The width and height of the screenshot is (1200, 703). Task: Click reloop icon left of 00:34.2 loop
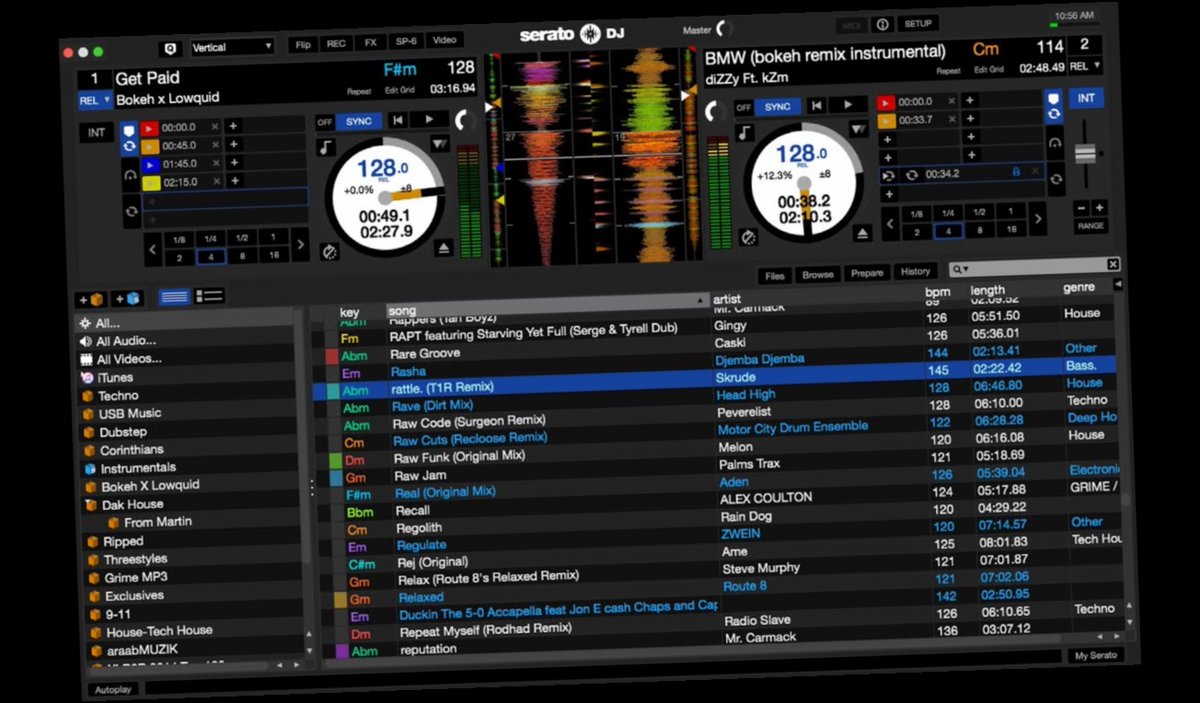[x=889, y=176]
